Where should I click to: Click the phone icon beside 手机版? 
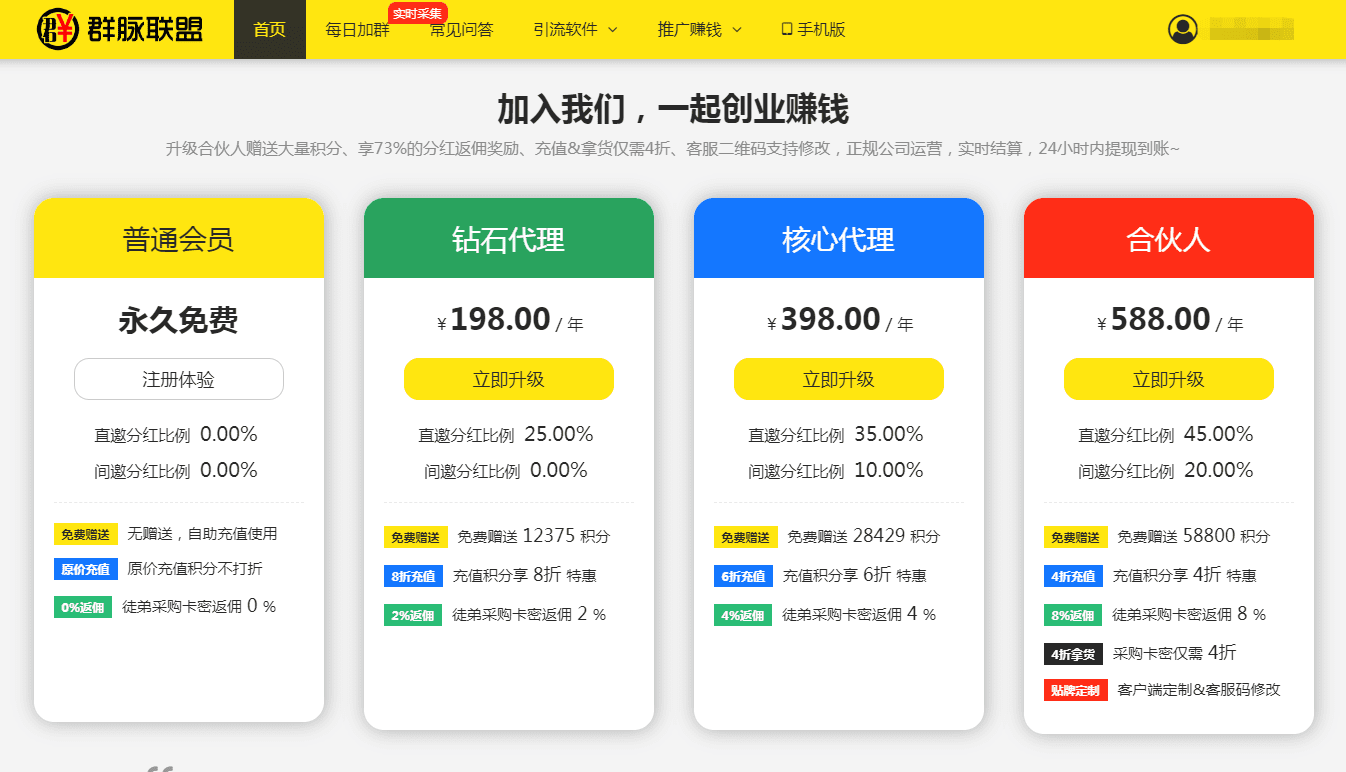[787, 29]
